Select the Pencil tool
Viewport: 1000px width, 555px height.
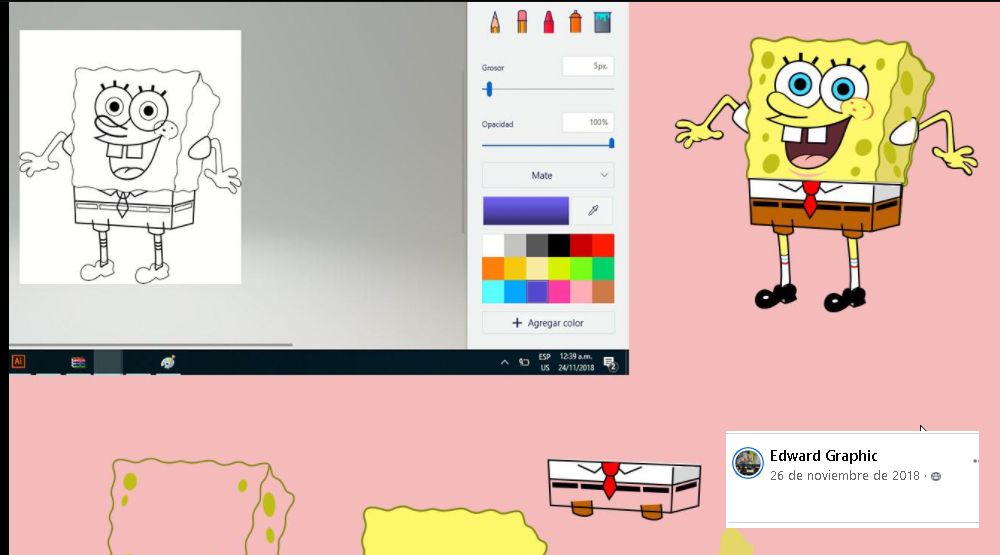coord(495,22)
